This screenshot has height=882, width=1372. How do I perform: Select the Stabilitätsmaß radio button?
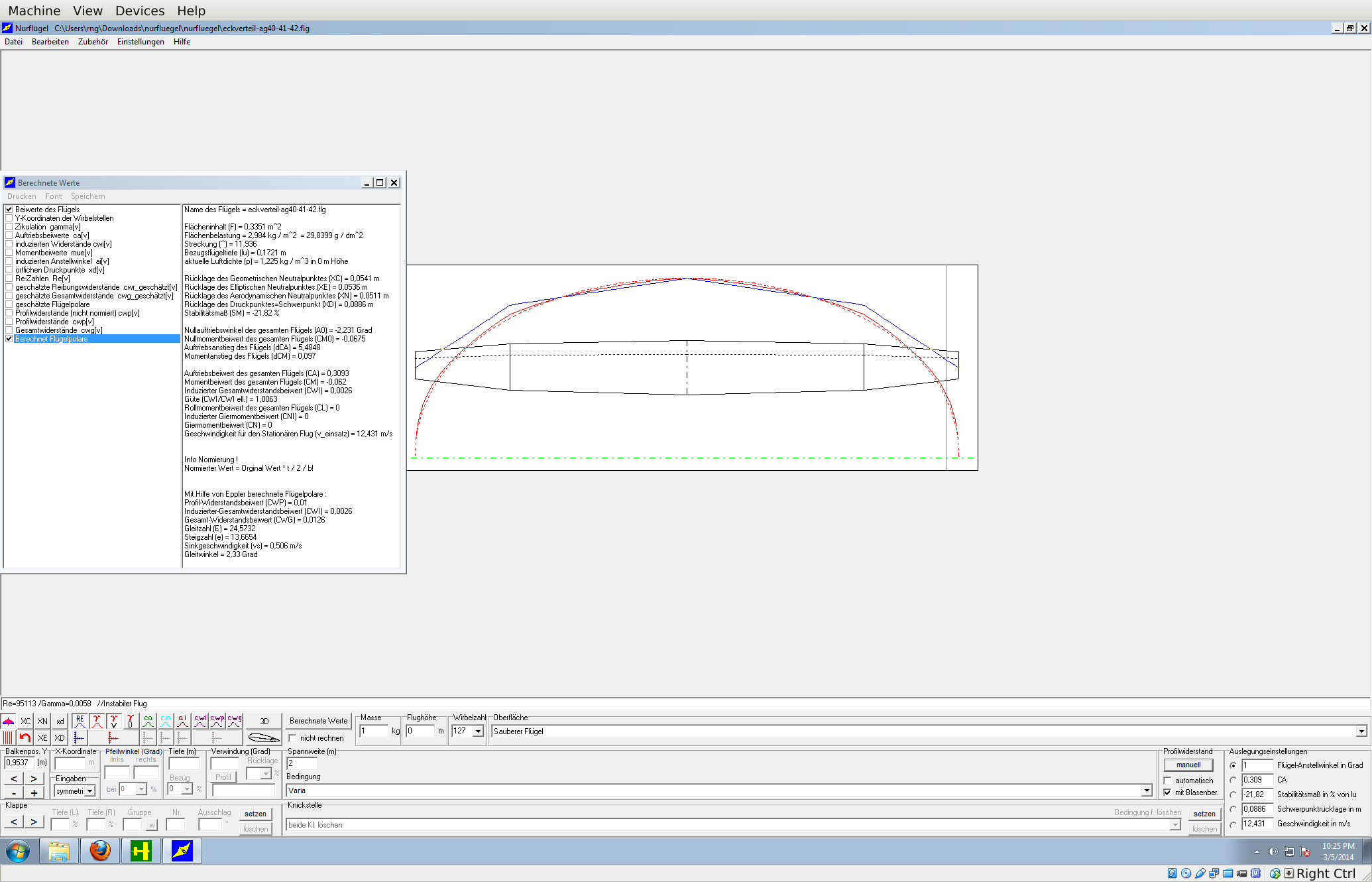1233,794
